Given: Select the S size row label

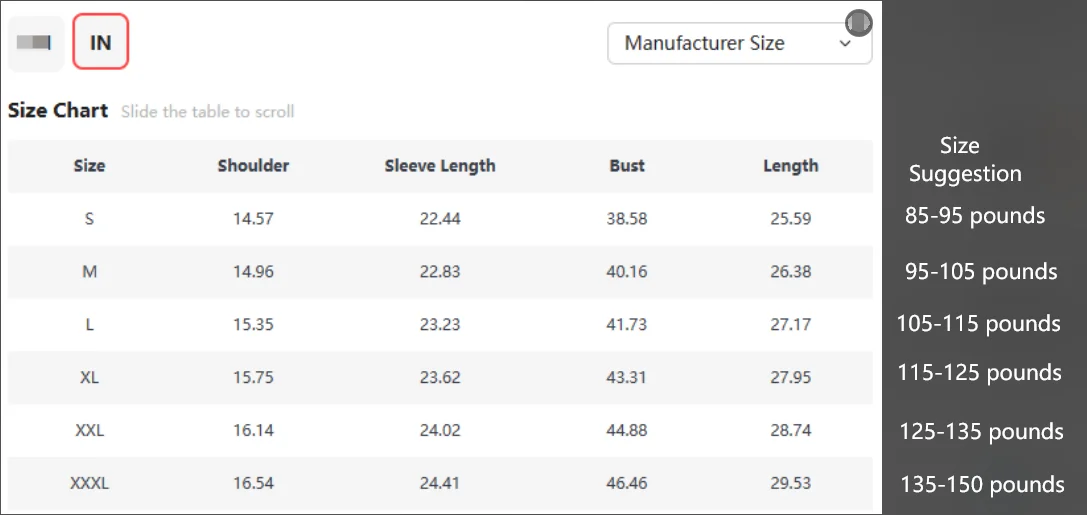Looking at the screenshot, I should tap(89, 218).
